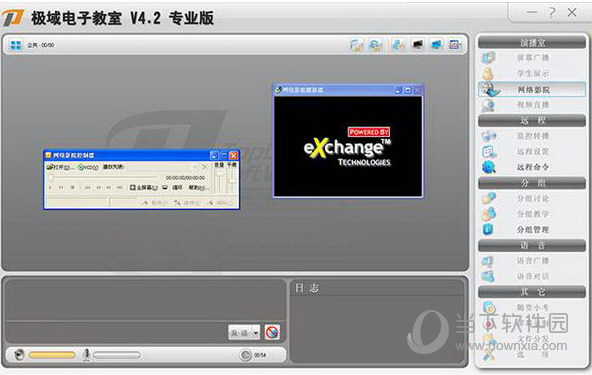The image size is (592, 375).
Task: Click the 日志 log panel
Action: pos(378,321)
